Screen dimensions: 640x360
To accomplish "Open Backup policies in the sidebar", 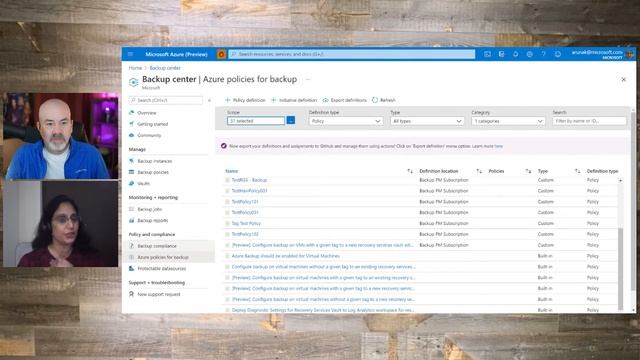I will [x=153, y=172].
